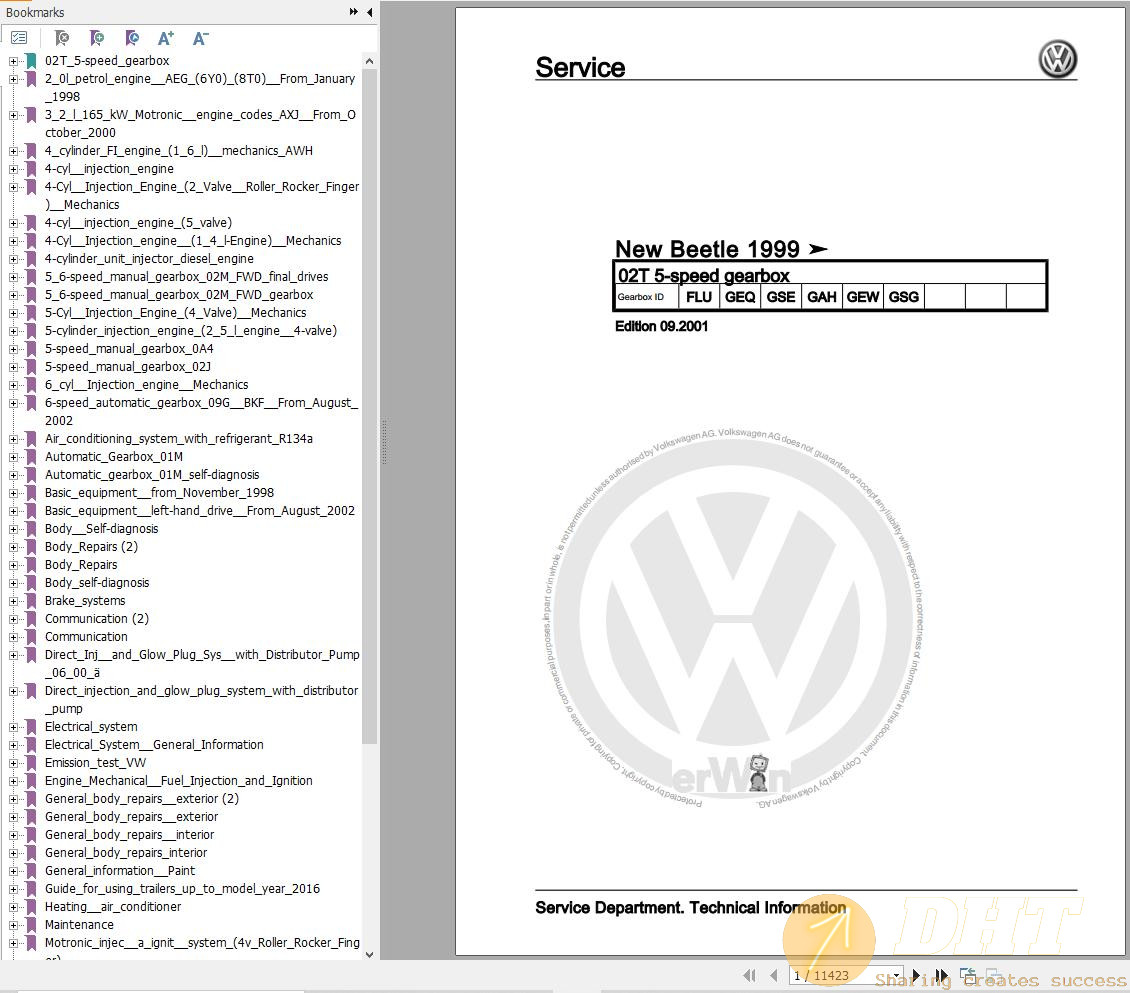Expand the 6_cyl__Injection_engine__Mechanics bookmark

(x=13, y=386)
